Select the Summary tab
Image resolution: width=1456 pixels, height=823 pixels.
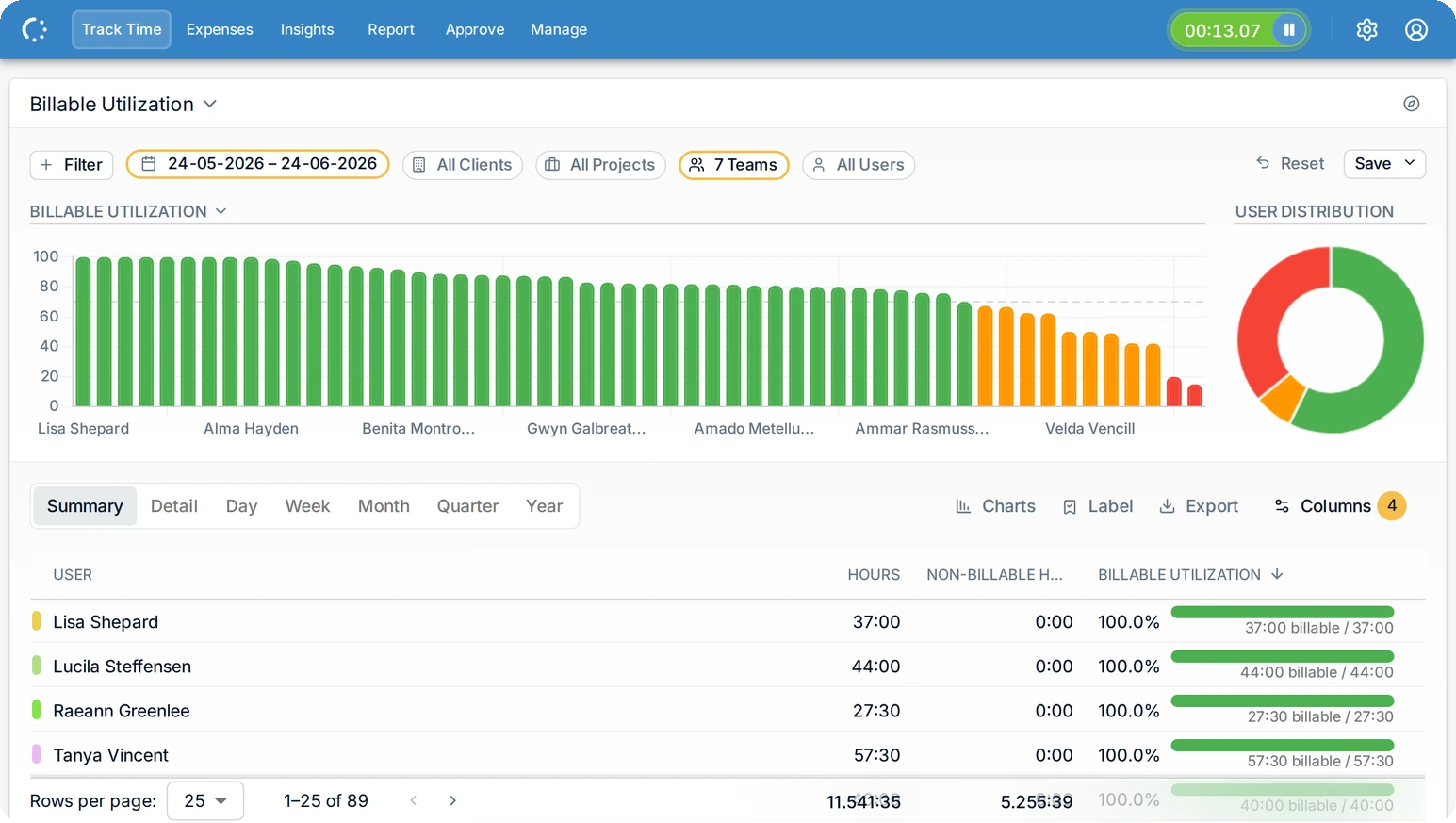pos(85,506)
